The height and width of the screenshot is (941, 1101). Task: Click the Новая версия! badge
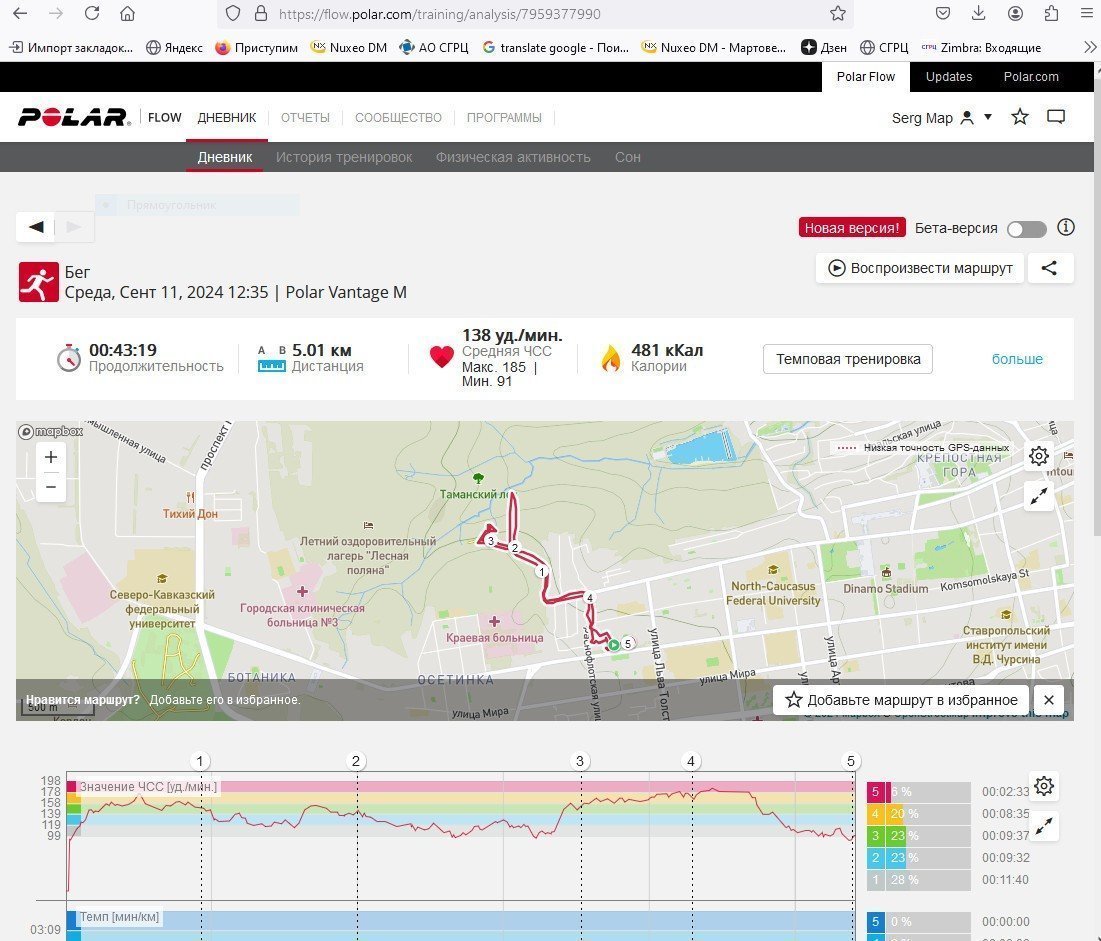click(x=852, y=228)
